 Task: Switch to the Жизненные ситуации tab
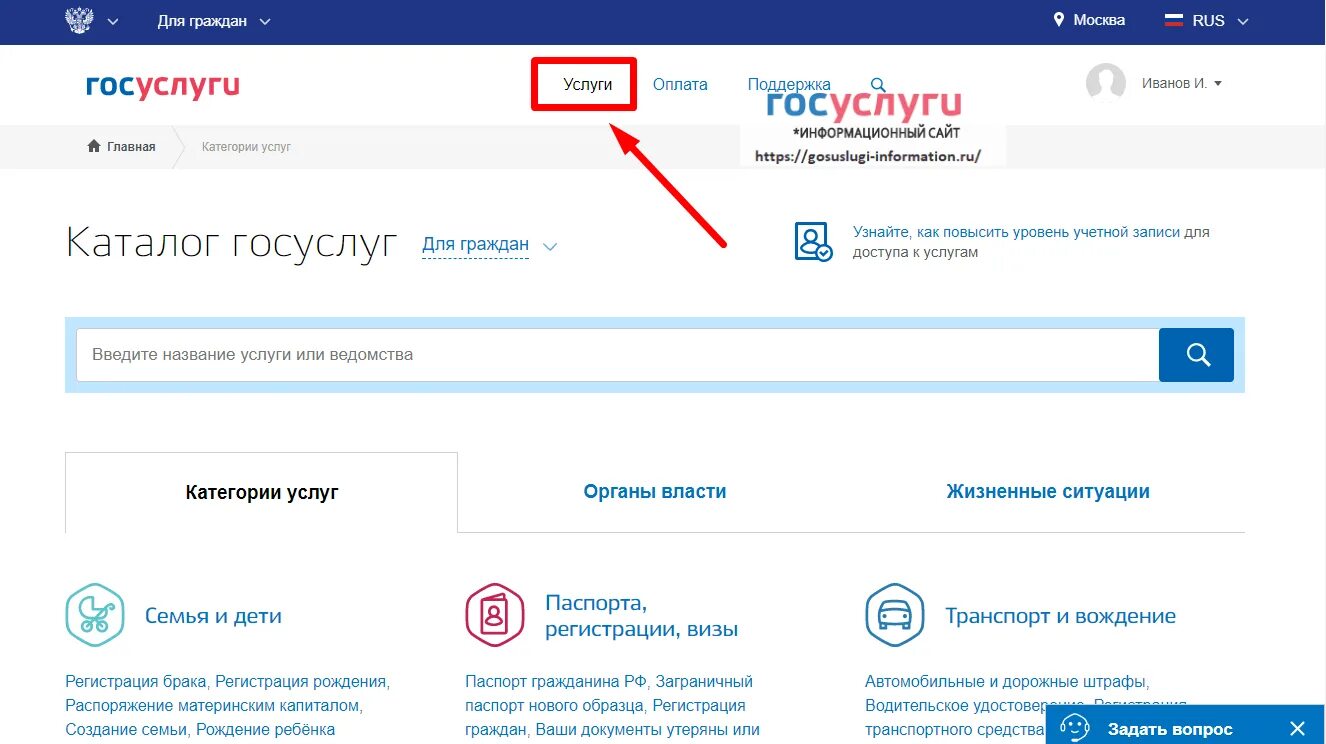(1048, 492)
